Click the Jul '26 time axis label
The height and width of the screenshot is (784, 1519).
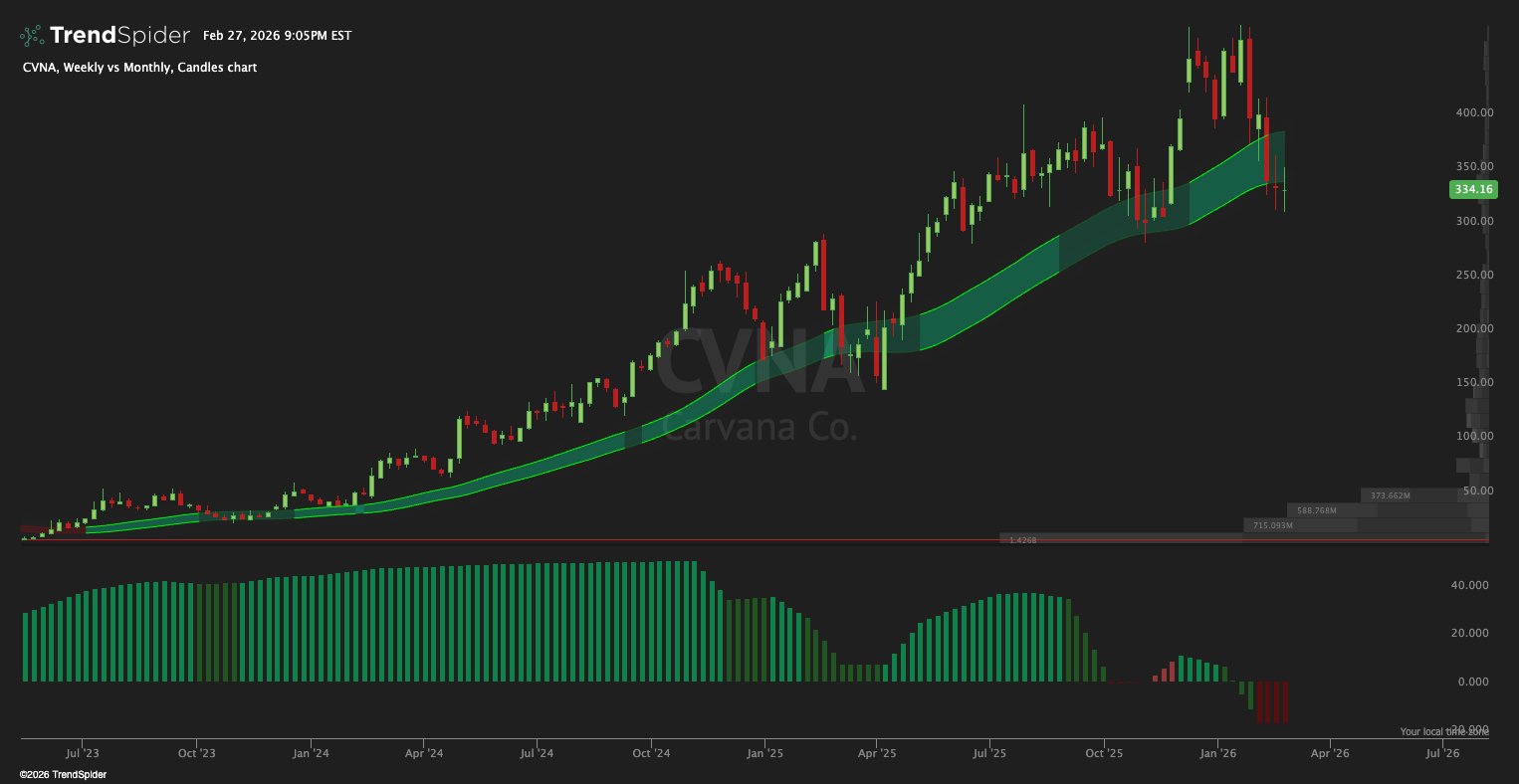click(x=1443, y=754)
